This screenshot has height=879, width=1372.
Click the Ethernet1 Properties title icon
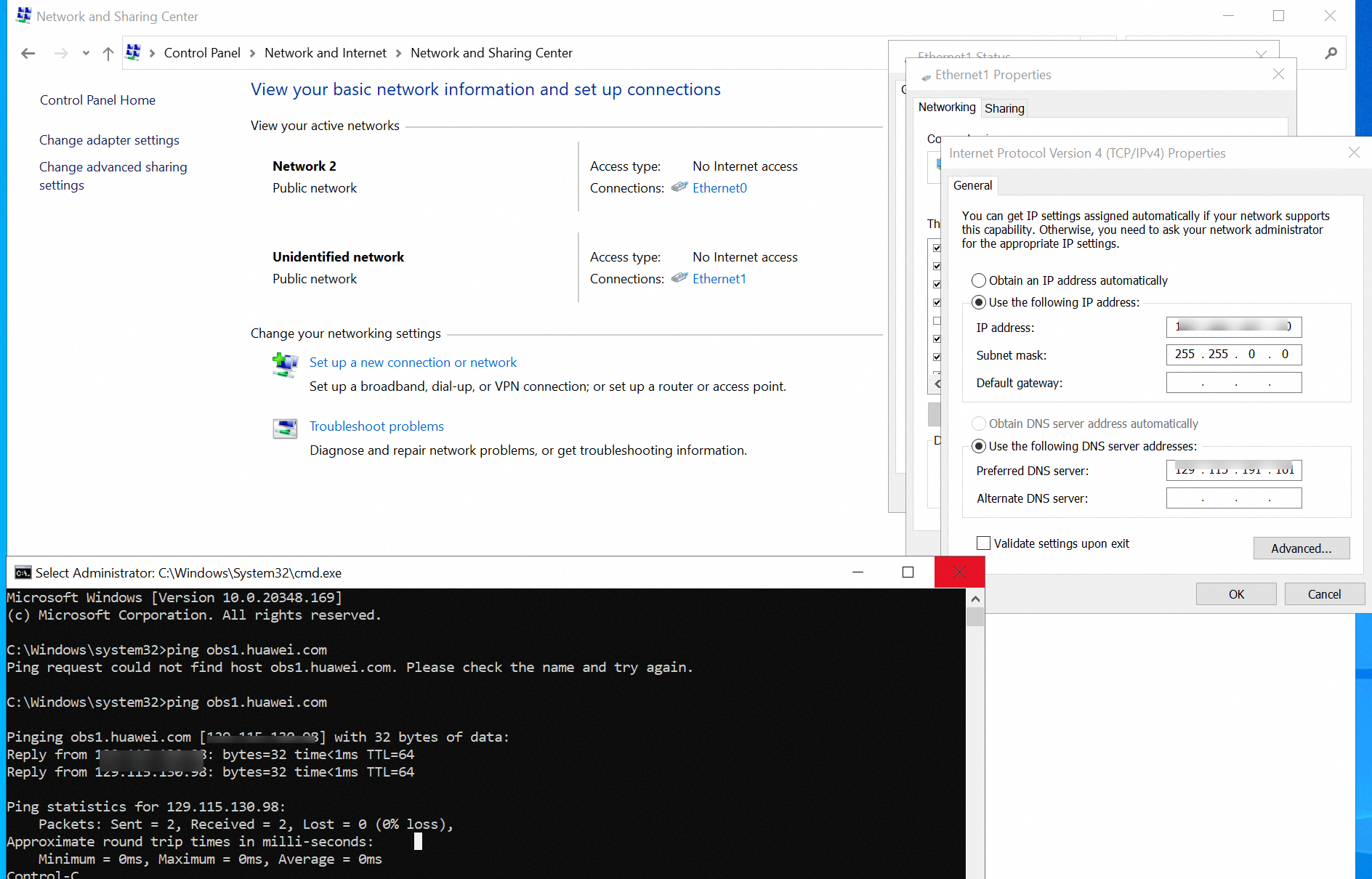tap(926, 76)
